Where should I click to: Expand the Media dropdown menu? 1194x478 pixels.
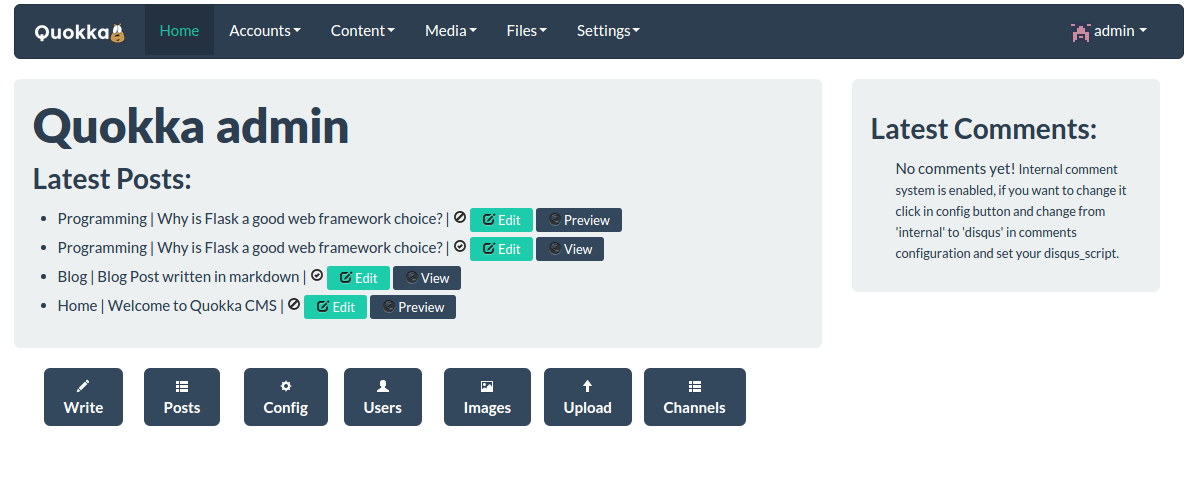pyautogui.click(x=451, y=30)
